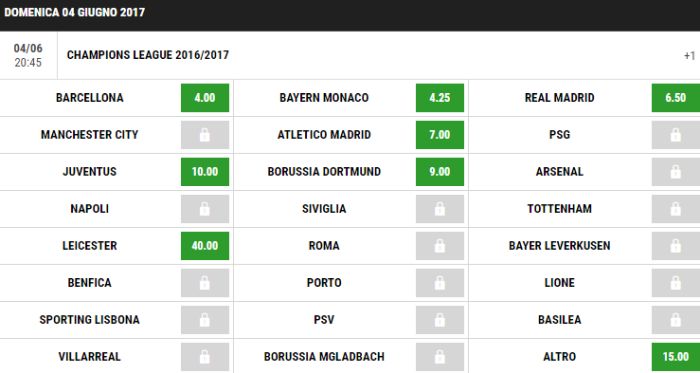Choose Altro odds 15.00
700x373 pixels.
pos(676,357)
